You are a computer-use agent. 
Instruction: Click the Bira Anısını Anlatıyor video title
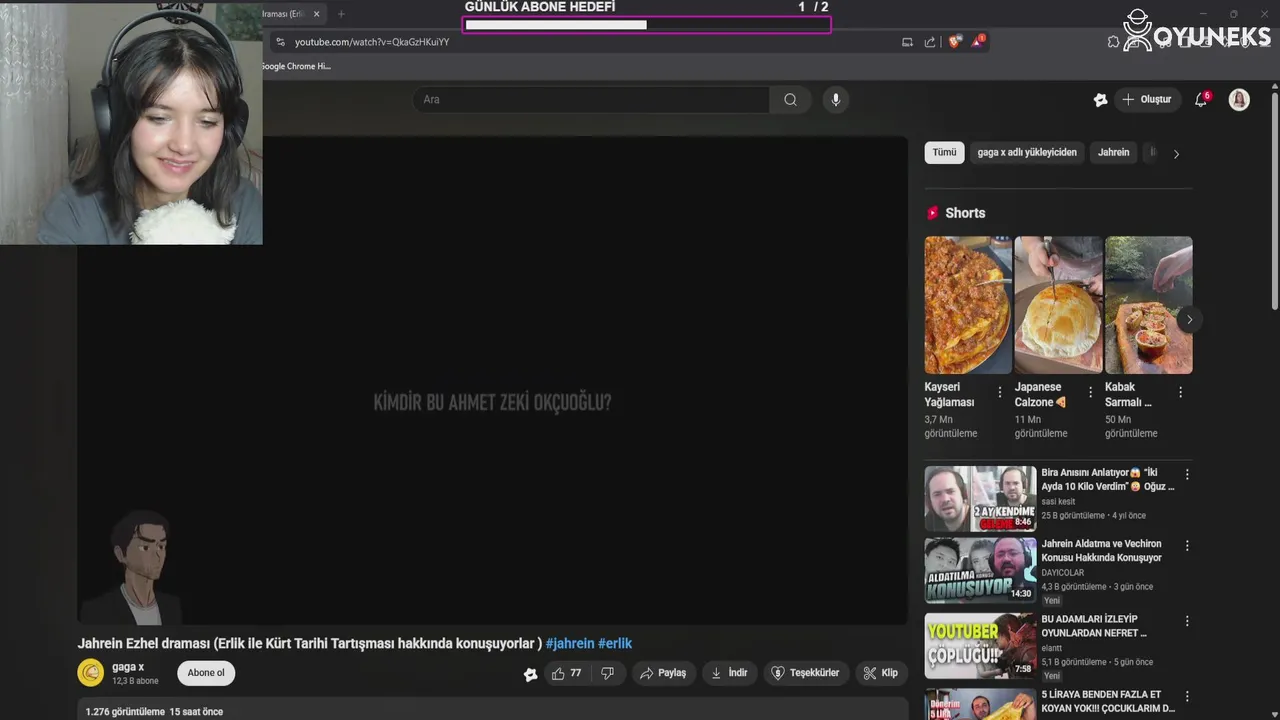point(1108,479)
